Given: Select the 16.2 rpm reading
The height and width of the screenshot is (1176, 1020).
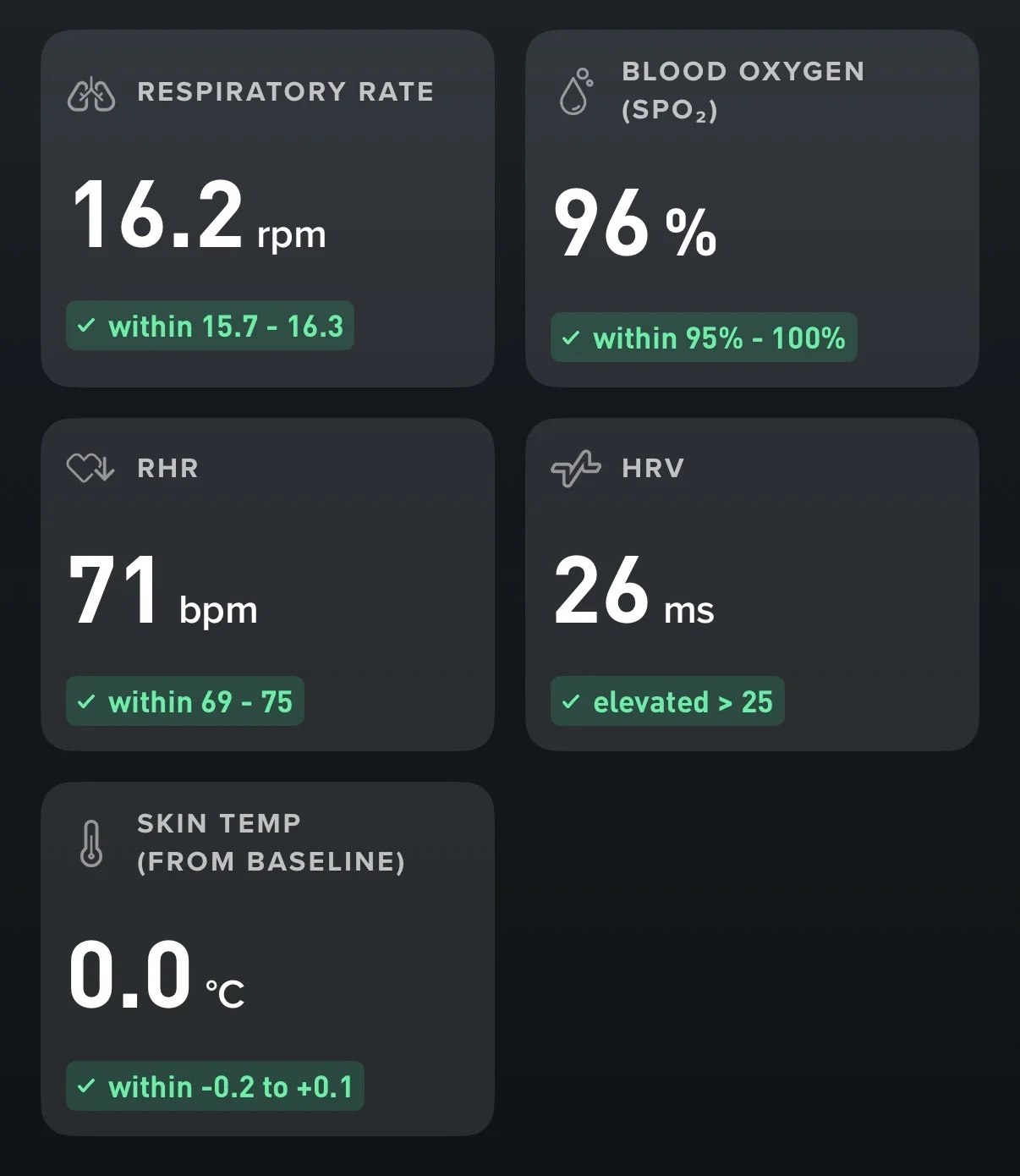Looking at the screenshot, I should pyautogui.click(x=200, y=216).
